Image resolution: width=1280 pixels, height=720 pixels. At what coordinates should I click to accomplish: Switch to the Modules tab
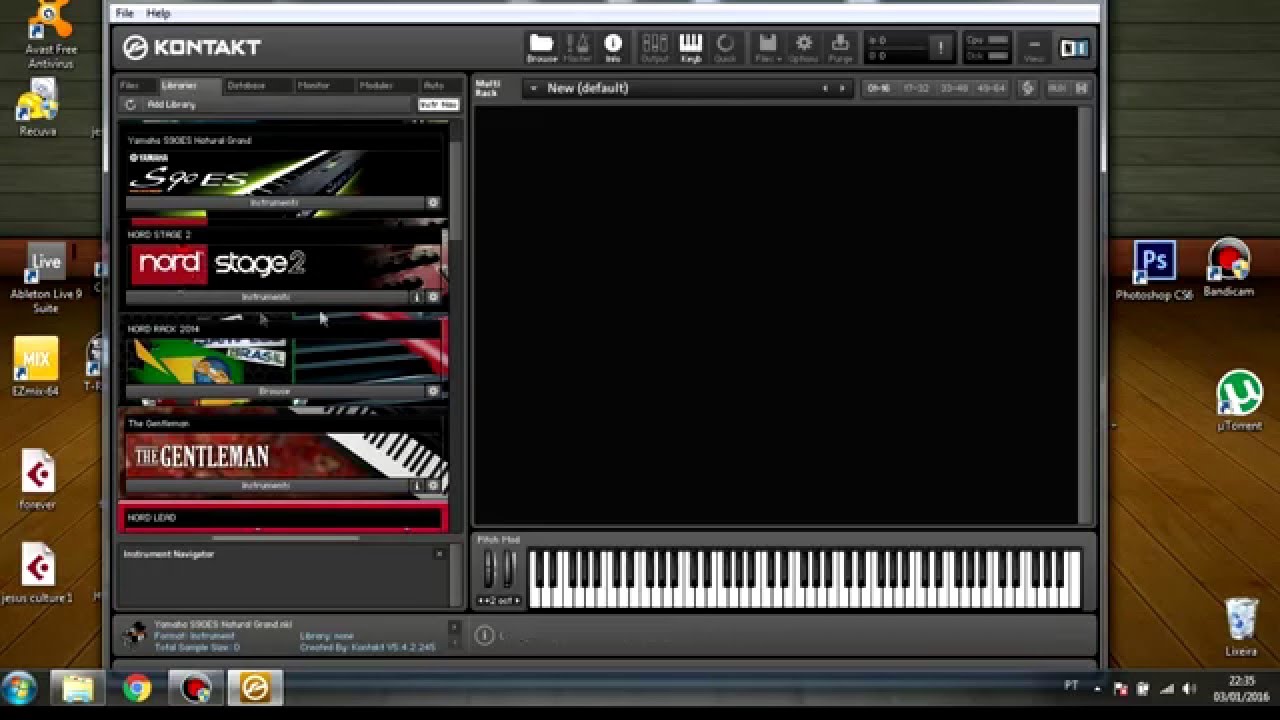tap(384, 86)
